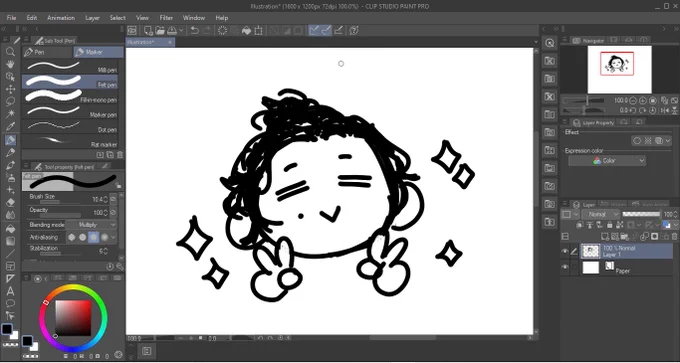Viewport: 680px width, 363px height.
Task: Switch to the Marker sub tool group tab
Action: pyautogui.click(x=98, y=52)
